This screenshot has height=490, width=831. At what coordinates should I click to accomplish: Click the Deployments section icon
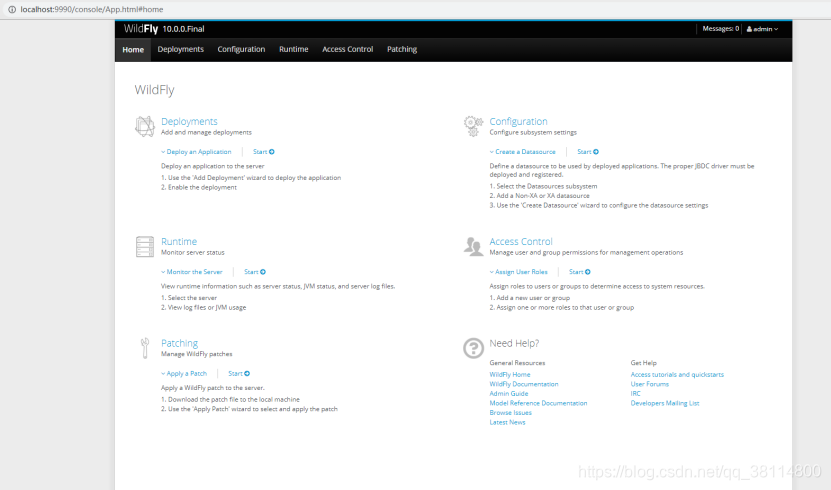[x=145, y=127]
